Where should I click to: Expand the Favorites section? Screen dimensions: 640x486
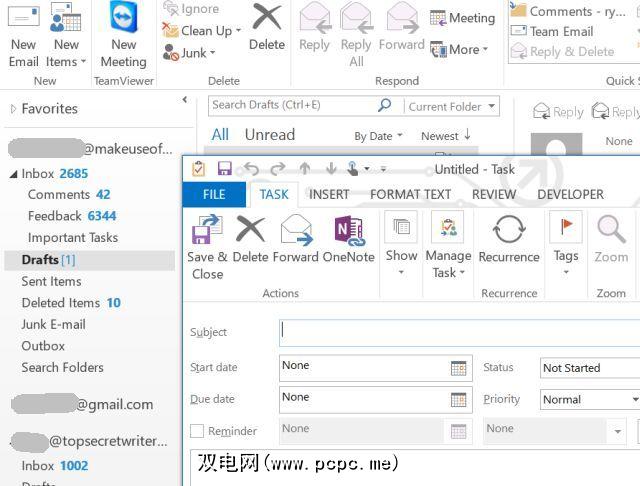(13, 109)
